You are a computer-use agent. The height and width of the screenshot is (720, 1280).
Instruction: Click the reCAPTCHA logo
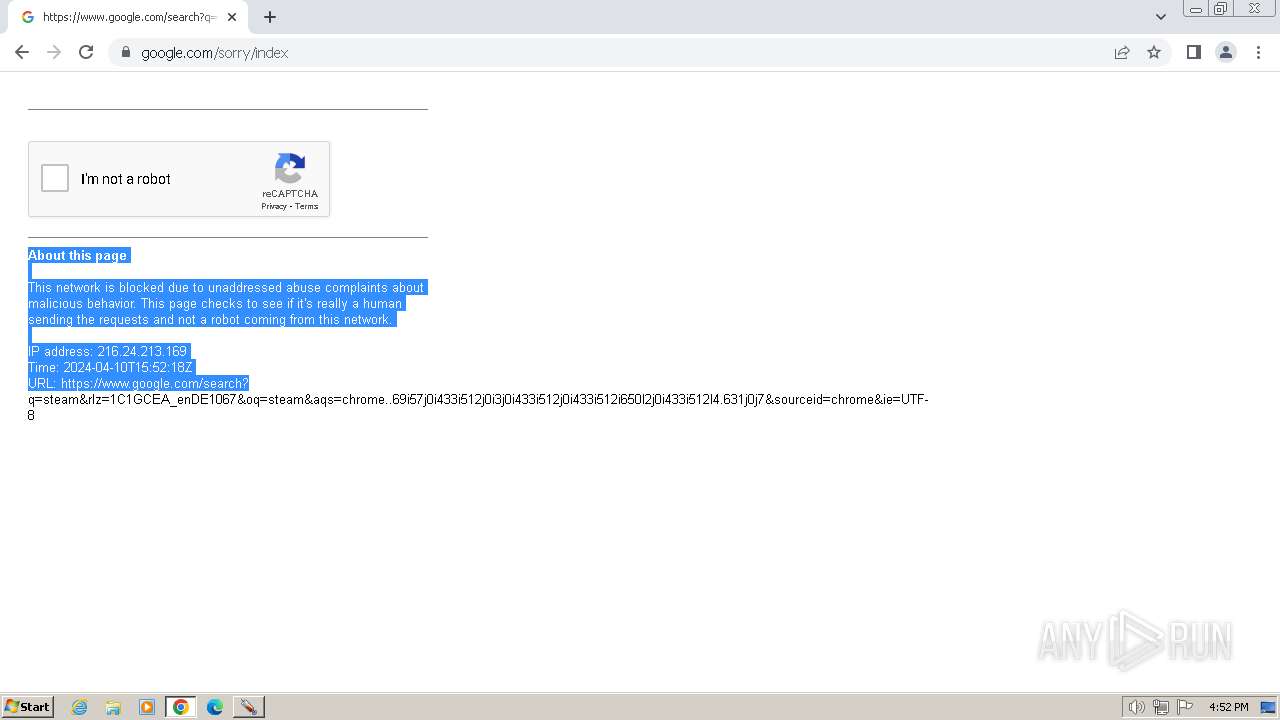pyautogui.click(x=290, y=169)
